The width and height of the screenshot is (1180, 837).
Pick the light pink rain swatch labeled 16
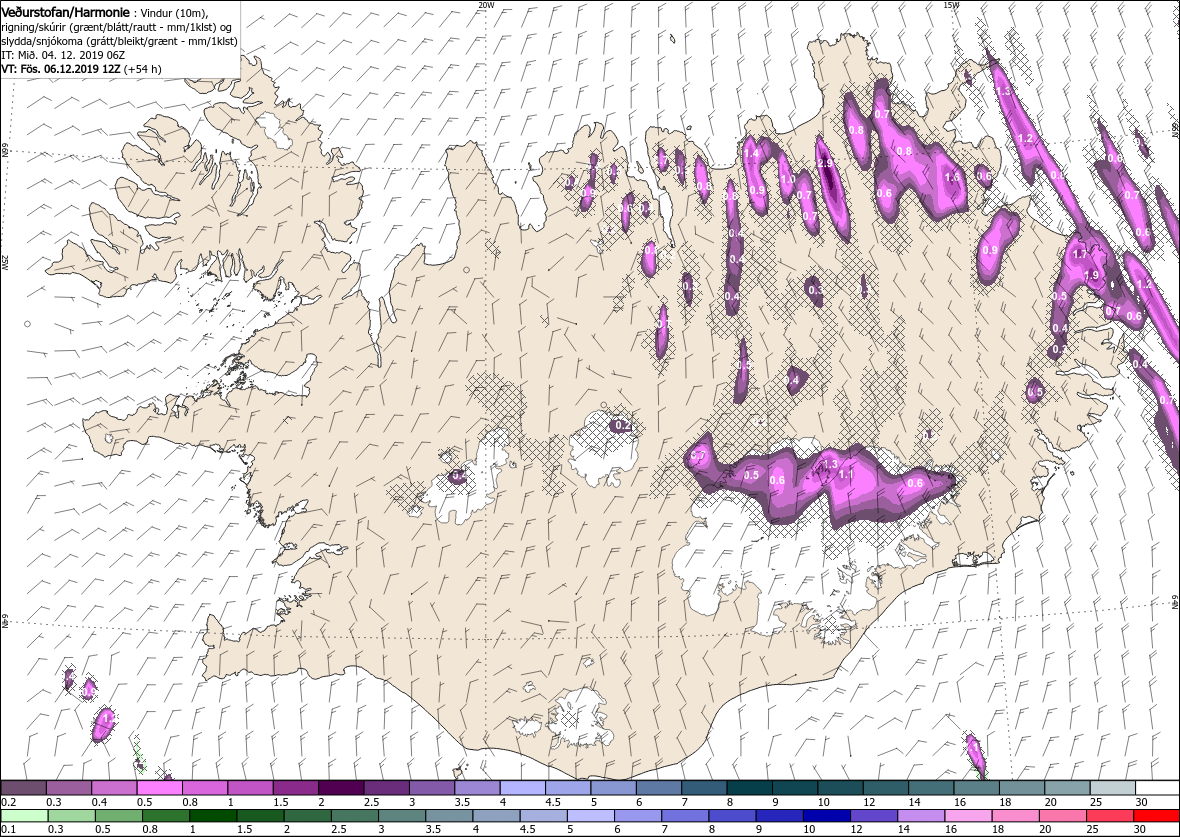pyautogui.click(x=968, y=816)
